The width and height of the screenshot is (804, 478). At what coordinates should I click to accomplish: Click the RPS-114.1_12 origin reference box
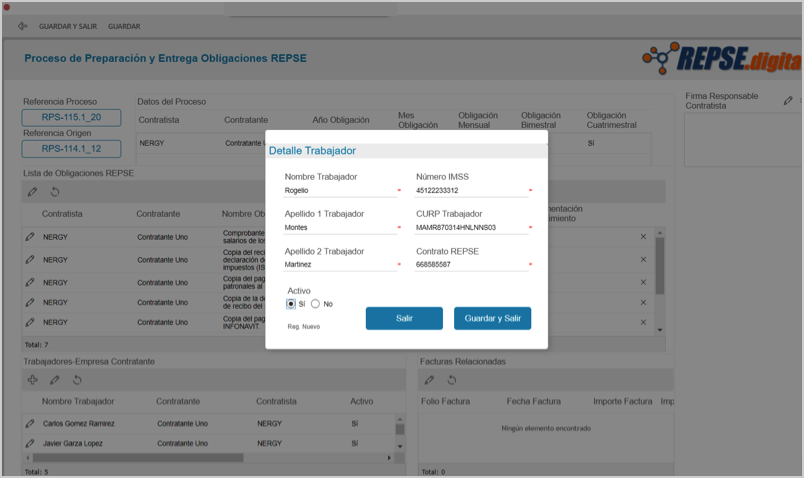[x=71, y=149]
